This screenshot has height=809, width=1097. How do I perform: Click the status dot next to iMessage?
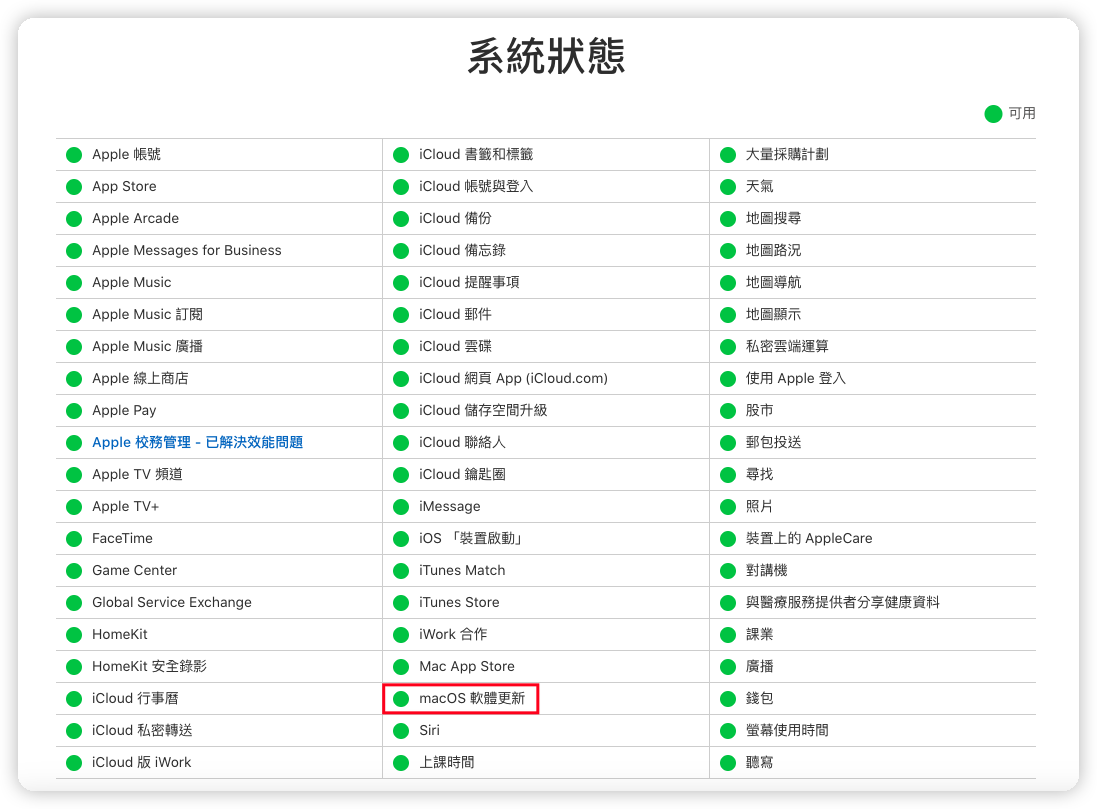(401, 507)
